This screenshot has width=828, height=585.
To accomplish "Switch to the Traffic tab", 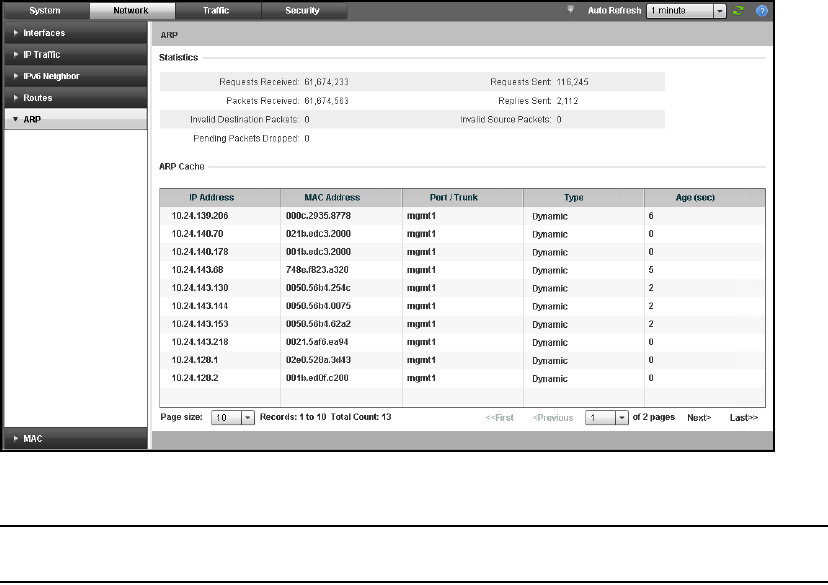I will (x=217, y=11).
